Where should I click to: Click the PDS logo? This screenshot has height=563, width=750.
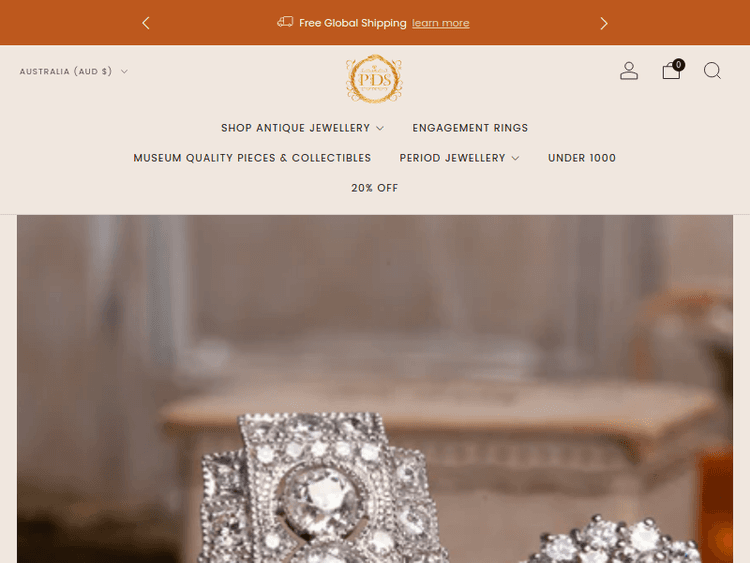pyautogui.click(x=374, y=79)
